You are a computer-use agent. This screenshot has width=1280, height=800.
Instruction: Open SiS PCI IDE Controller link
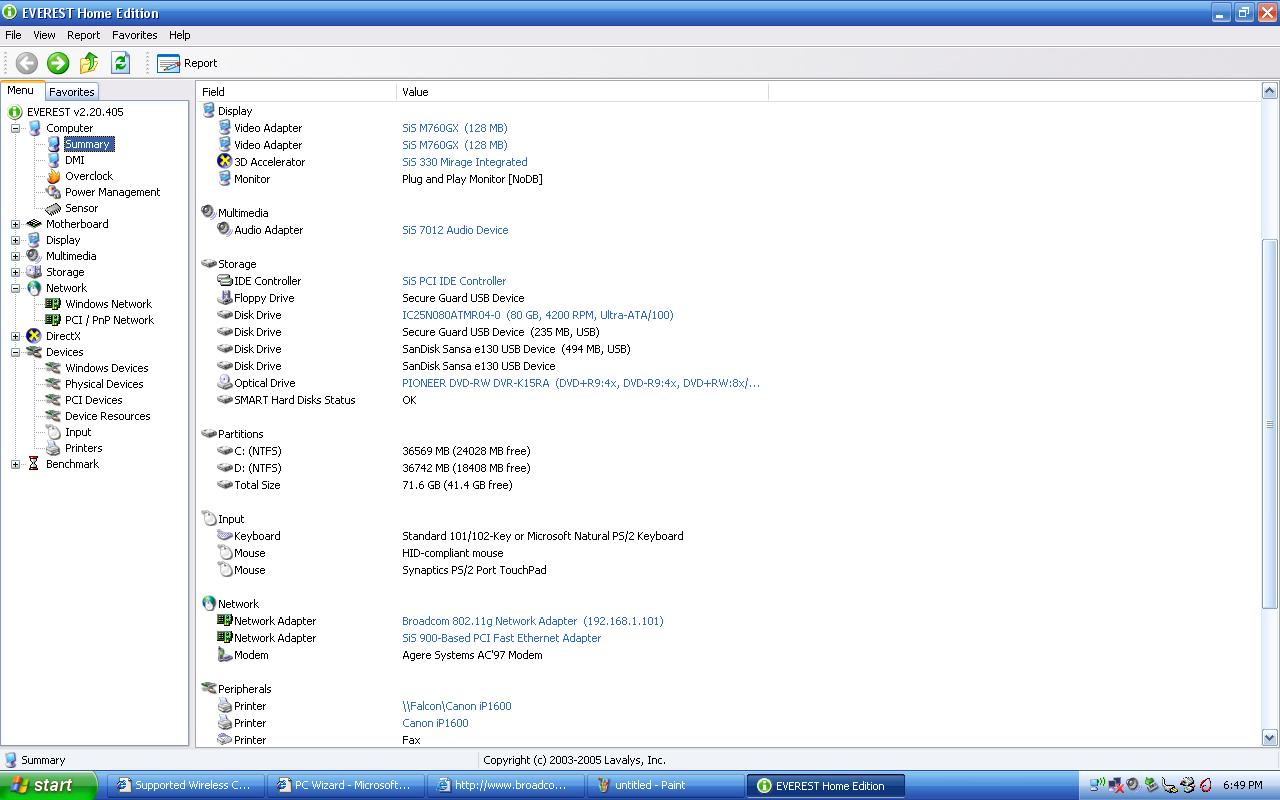point(454,281)
